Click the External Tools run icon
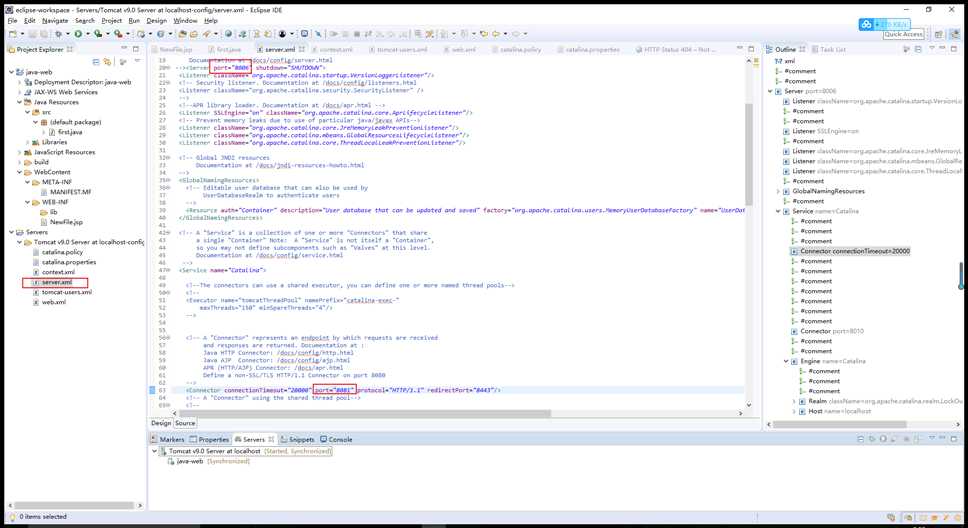 click(x=117, y=34)
